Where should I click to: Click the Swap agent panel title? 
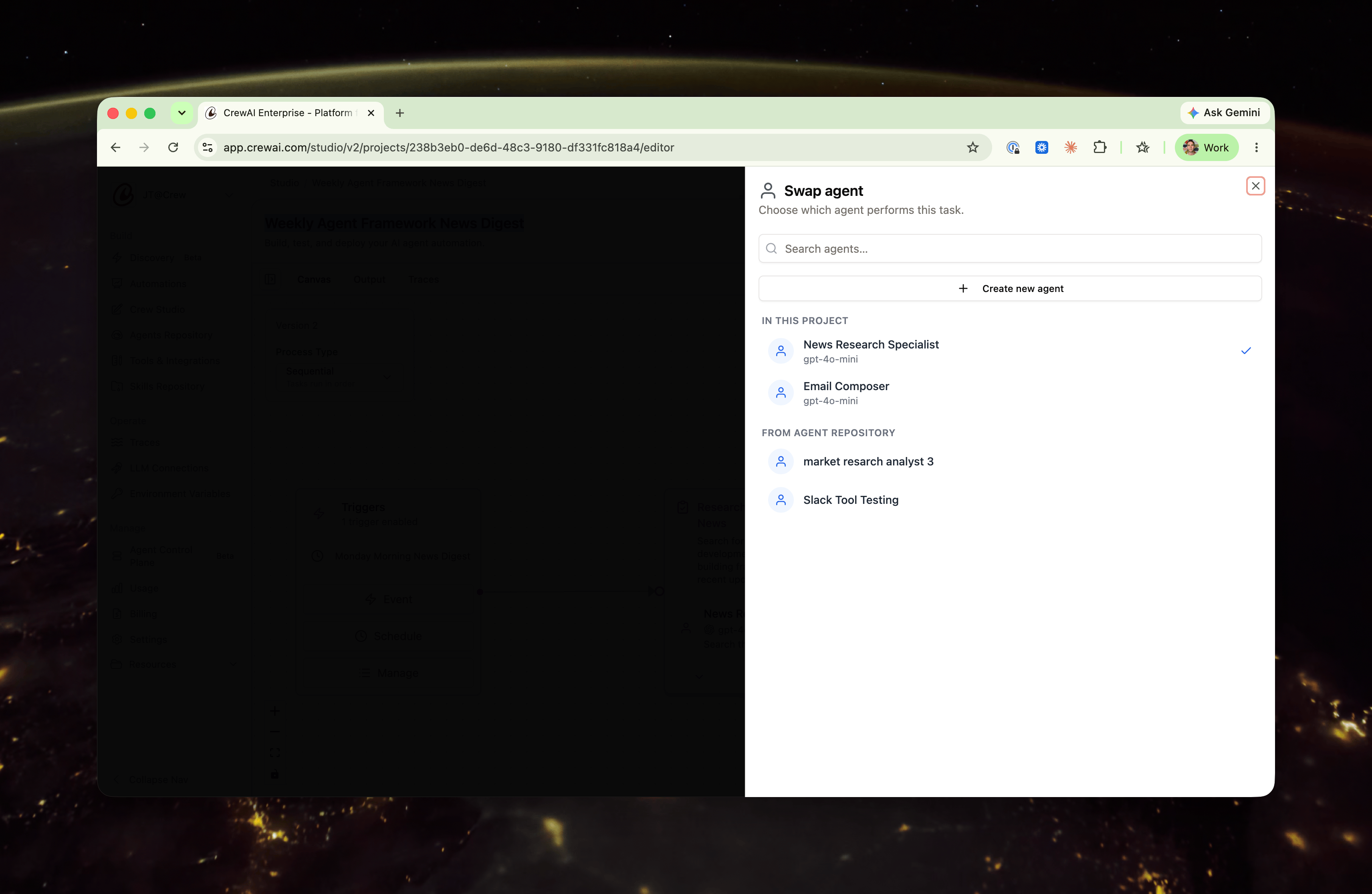[x=823, y=191]
